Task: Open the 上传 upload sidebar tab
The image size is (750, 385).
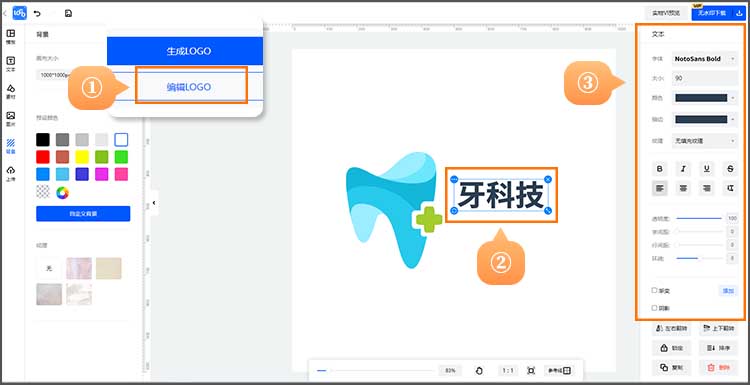Action: point(11,173)
